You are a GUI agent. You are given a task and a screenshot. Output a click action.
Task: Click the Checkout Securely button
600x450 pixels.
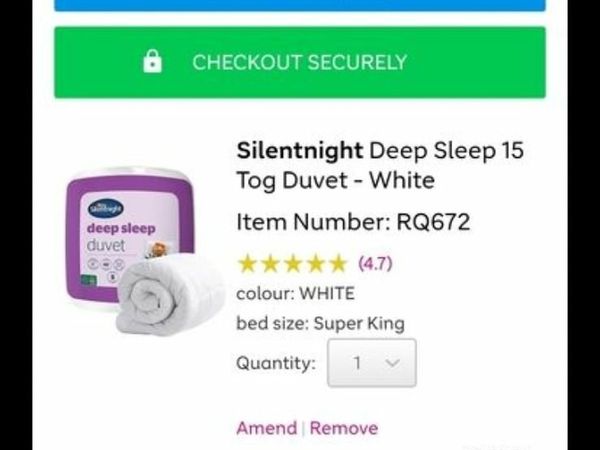point(300,62)
